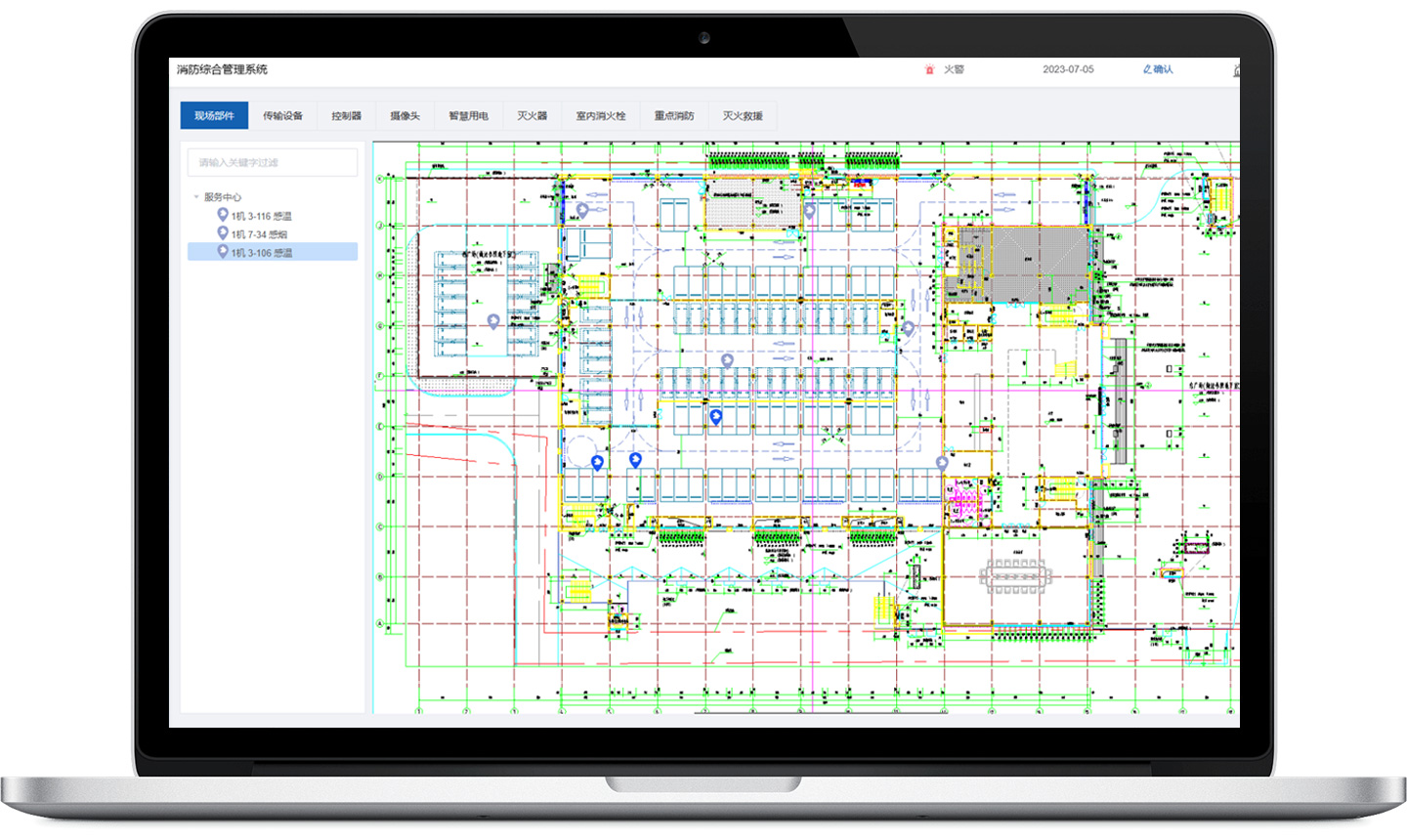Switch to the 摄像头 tab

(x=404, y=115)
